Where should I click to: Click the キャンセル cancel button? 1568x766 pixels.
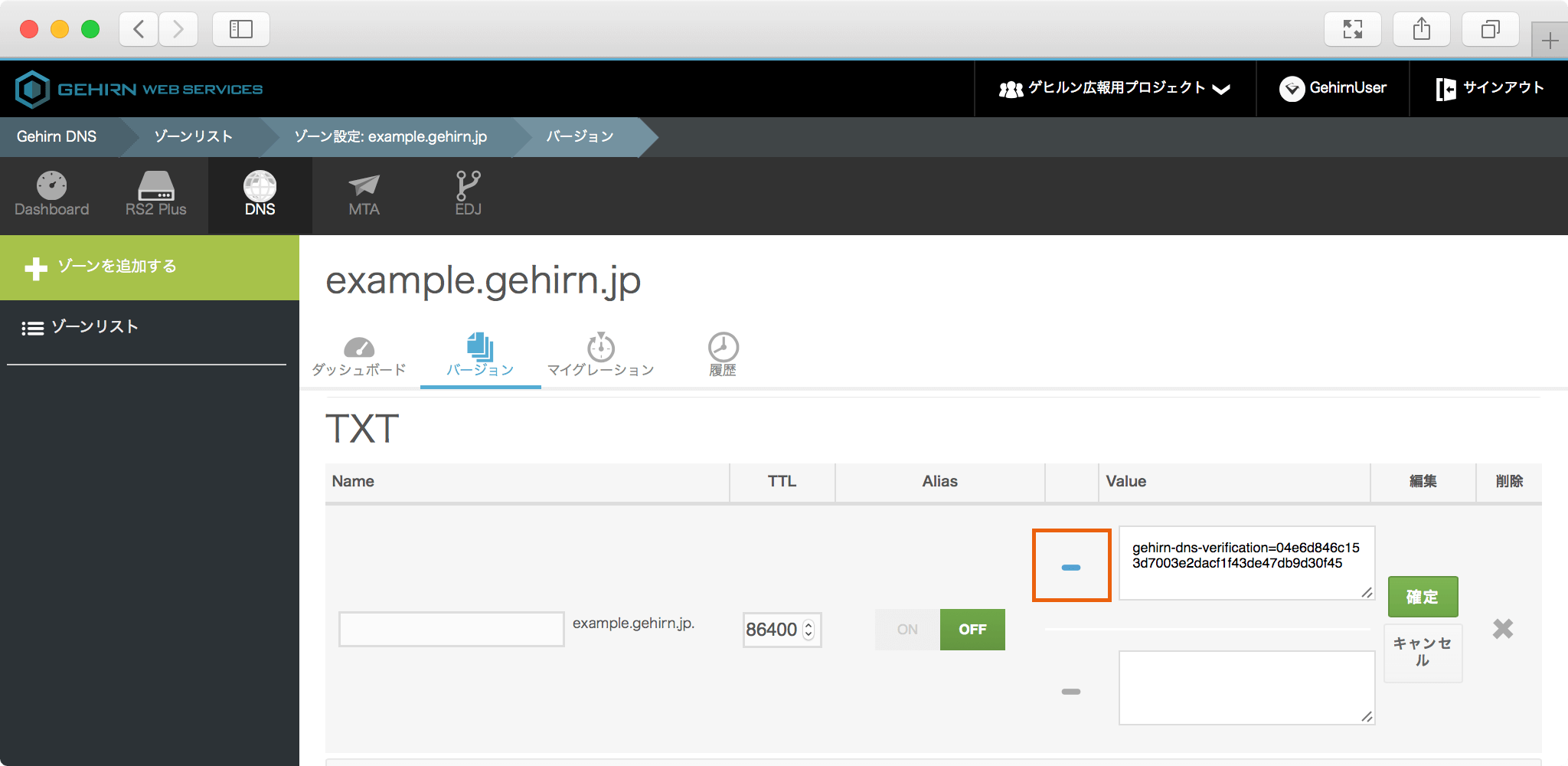[1423, 652]
